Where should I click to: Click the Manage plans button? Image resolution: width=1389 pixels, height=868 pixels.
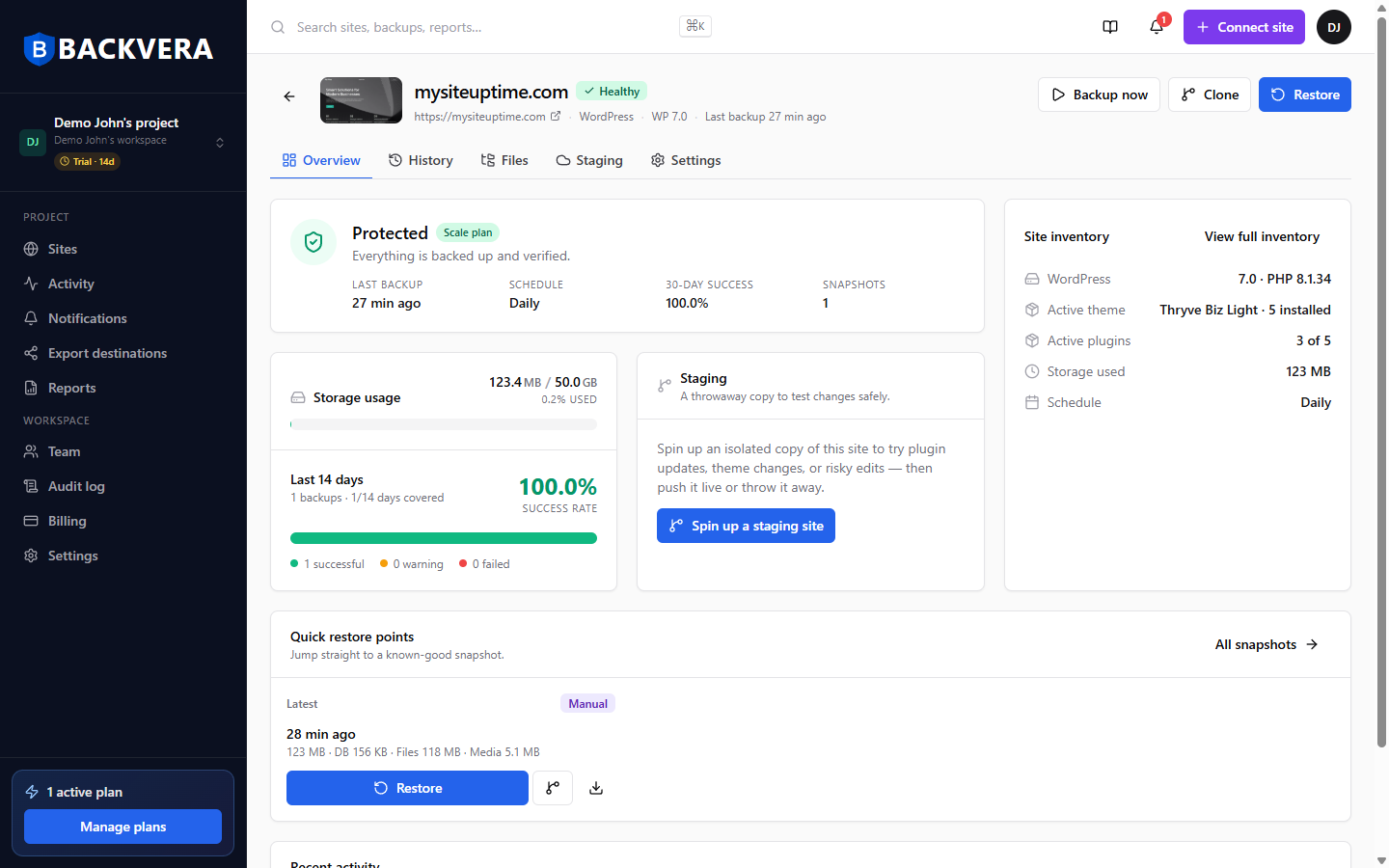123,827
